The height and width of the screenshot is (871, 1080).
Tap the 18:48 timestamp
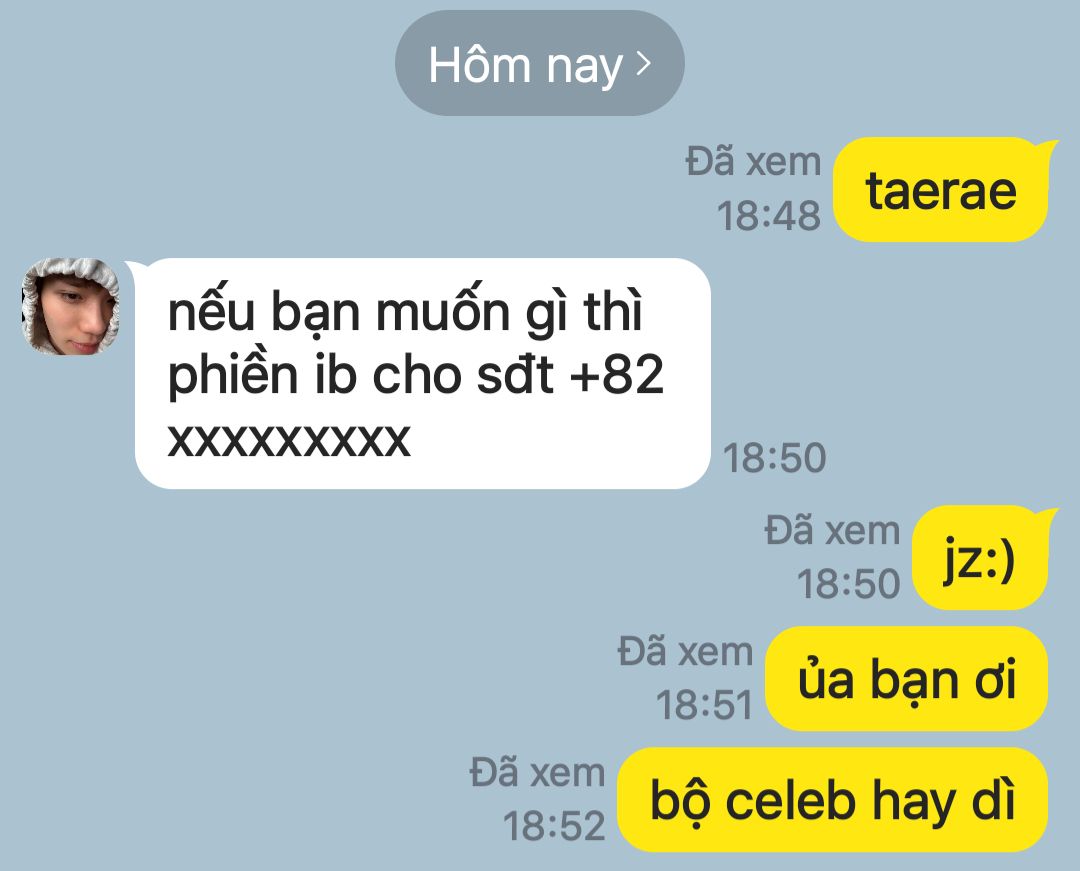point(769,216)
